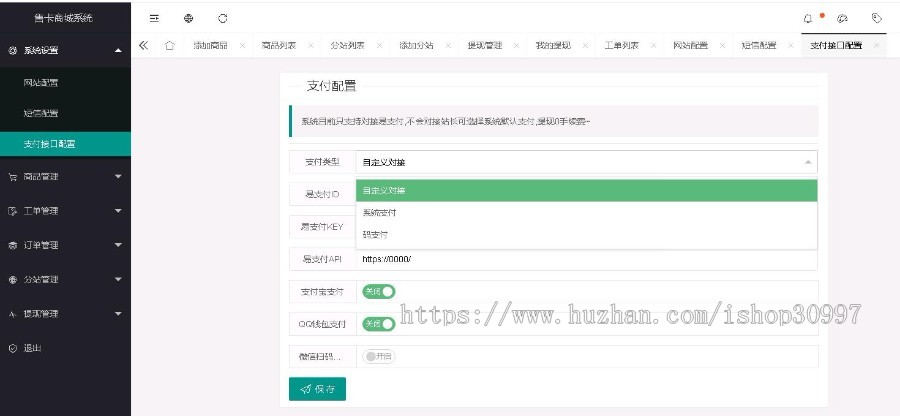The height and width of the screenshot is (416, 900).
Task: Close the first 提现管理 tab
Action: point(517,46)
